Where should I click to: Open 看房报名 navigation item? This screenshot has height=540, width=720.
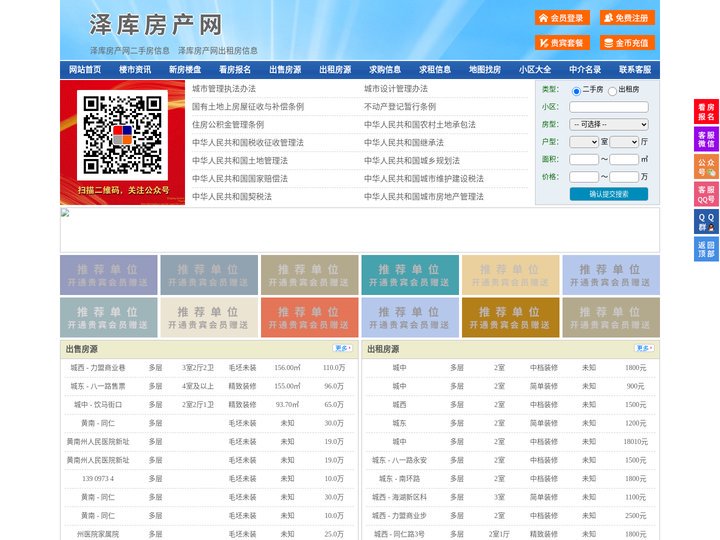tap(235, 70)
